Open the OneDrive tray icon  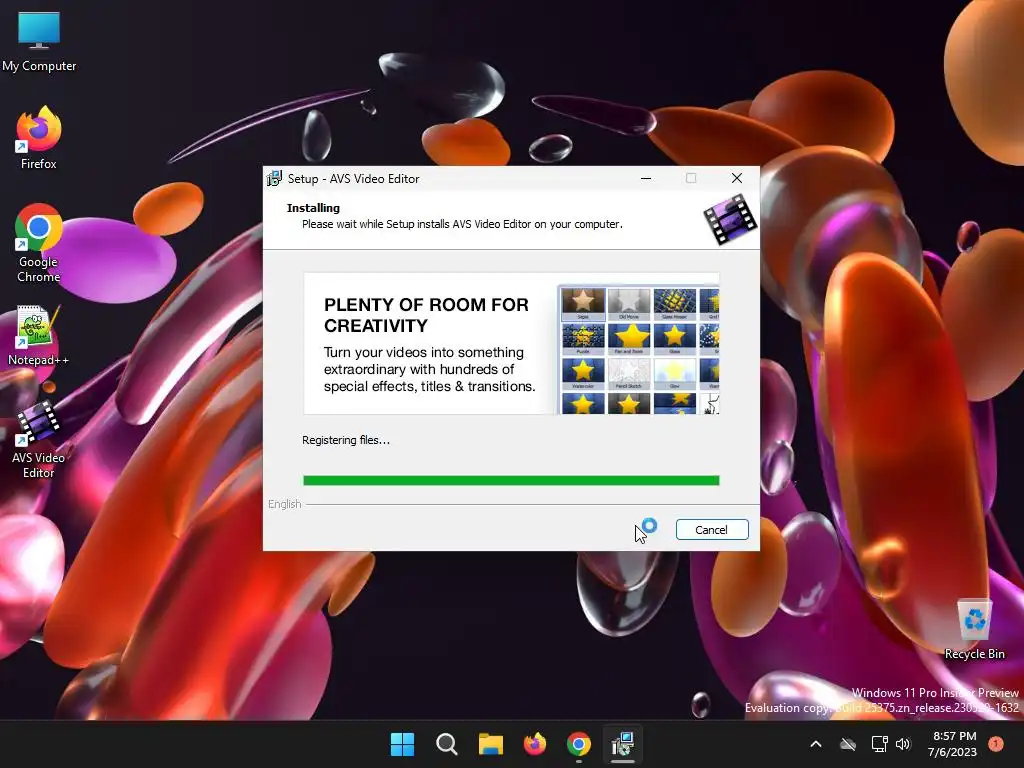[848, 744]
